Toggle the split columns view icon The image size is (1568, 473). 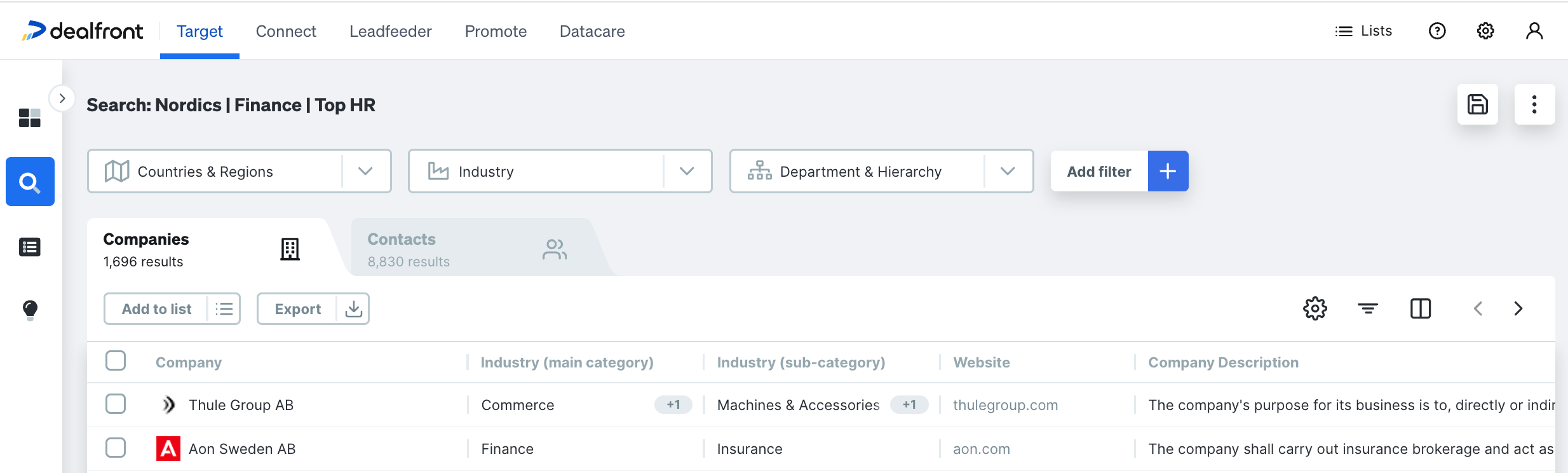click(1420, 309)
